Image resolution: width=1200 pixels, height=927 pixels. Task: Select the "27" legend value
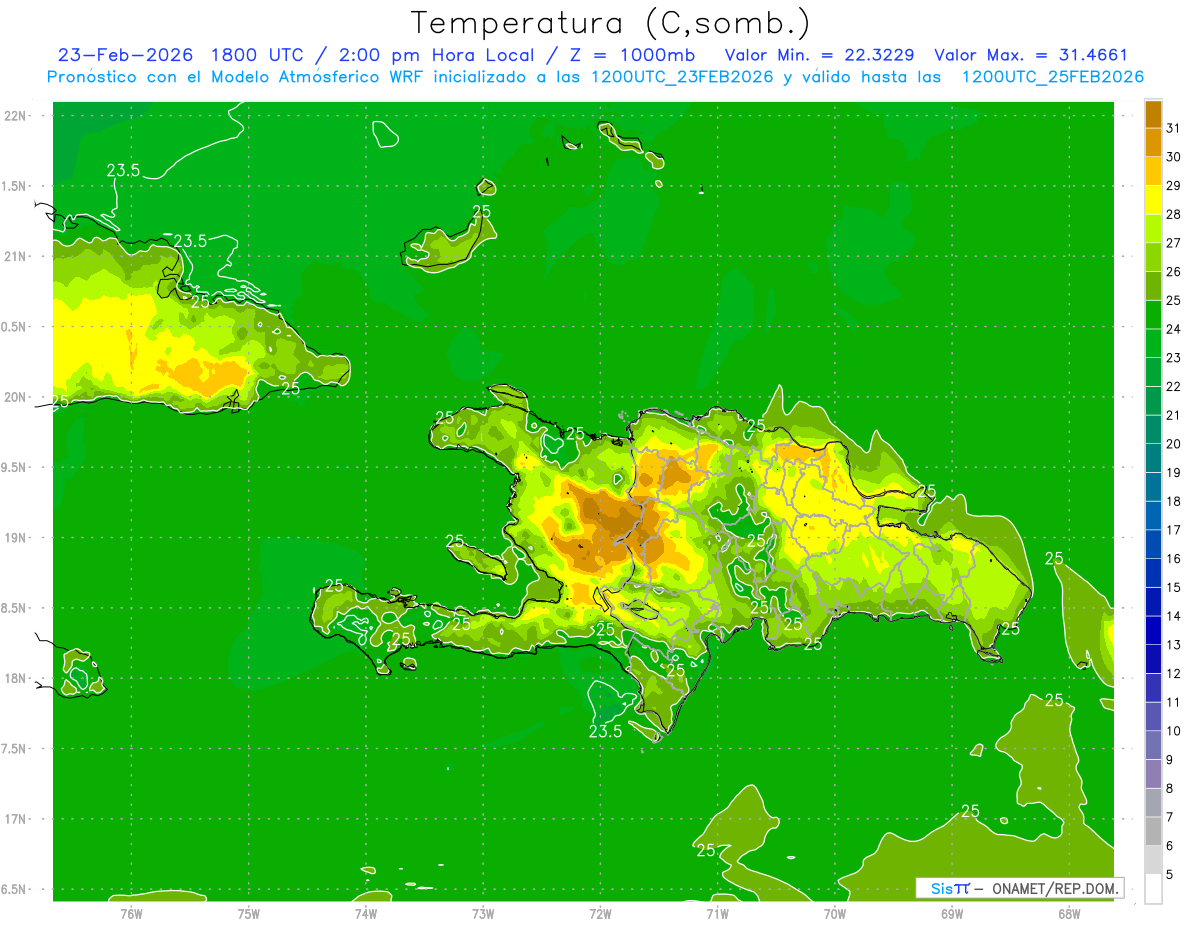(x=1173, y=243)
